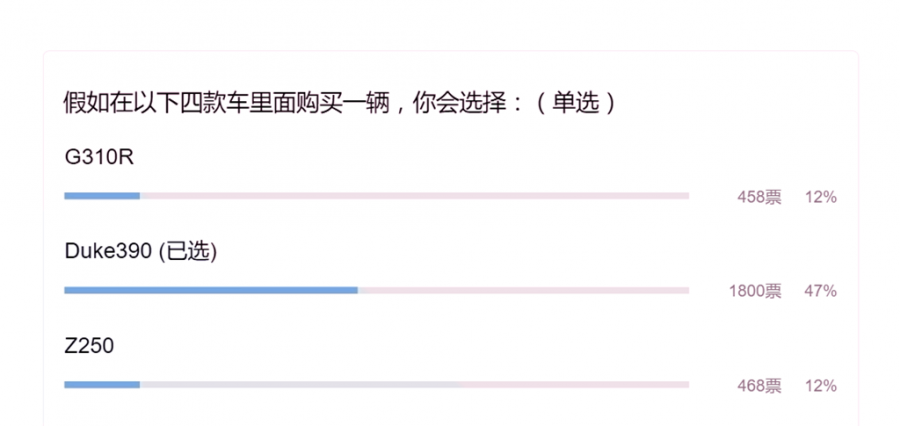900x426 pixels.
Task: Click the blue filled part of G310R bar
Action: click(101, 196)
